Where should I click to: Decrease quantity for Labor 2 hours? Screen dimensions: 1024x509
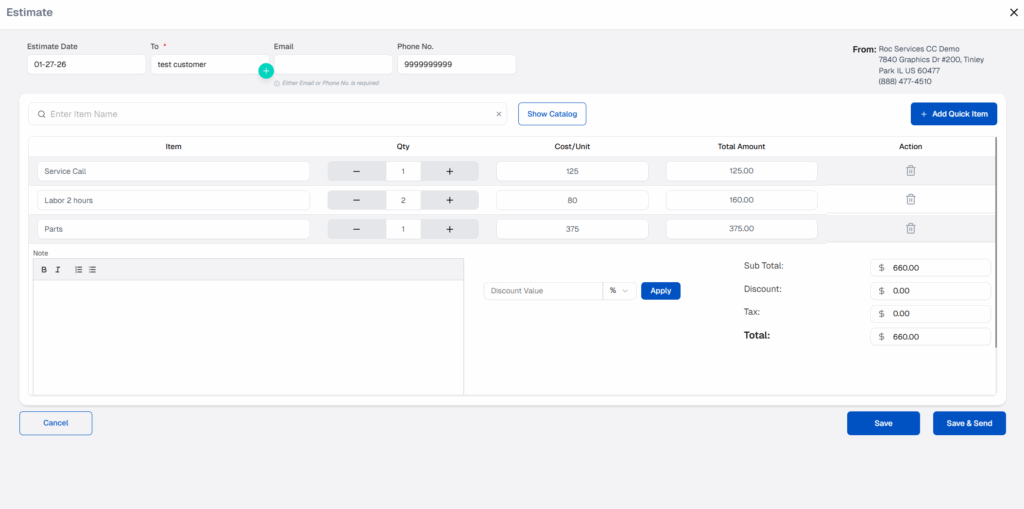tap(357, 200)
